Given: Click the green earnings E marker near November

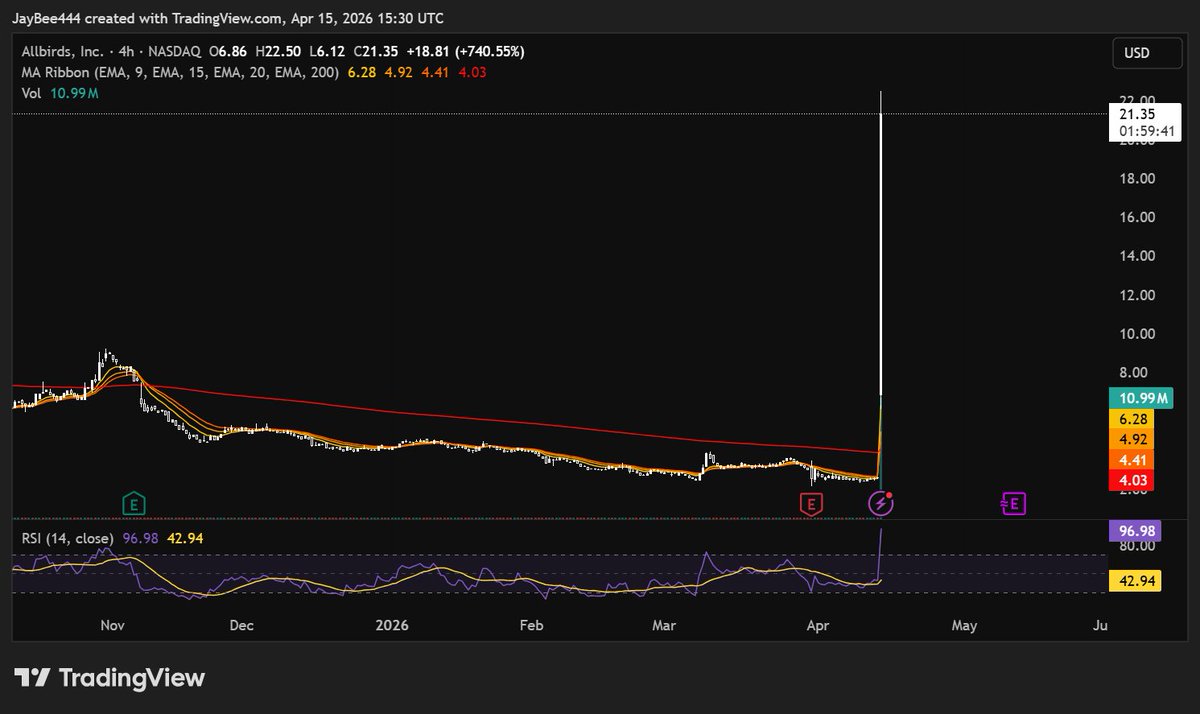Looking at the screenshot, I should click(132, 503).
